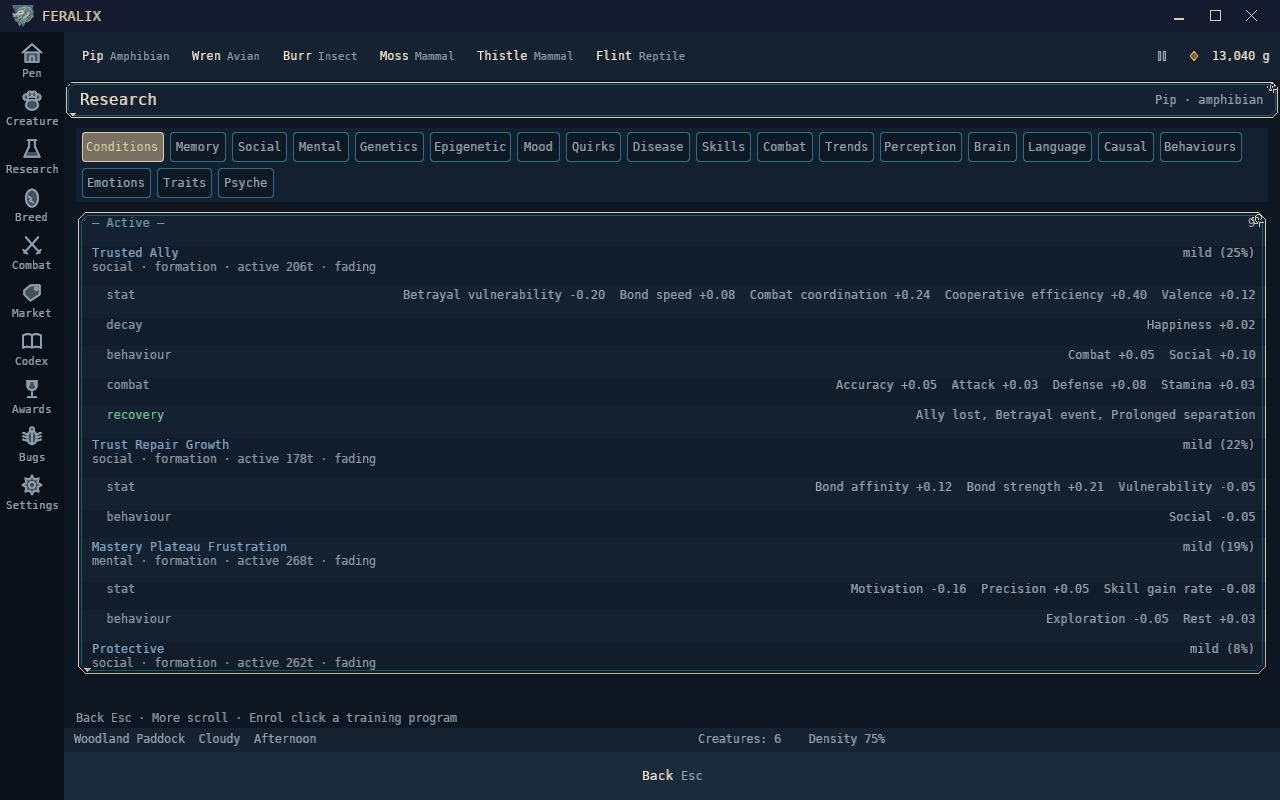Click the mild (19%) severity value
The height and width of the screenshot is (800, 1280).
(1218, 547)
